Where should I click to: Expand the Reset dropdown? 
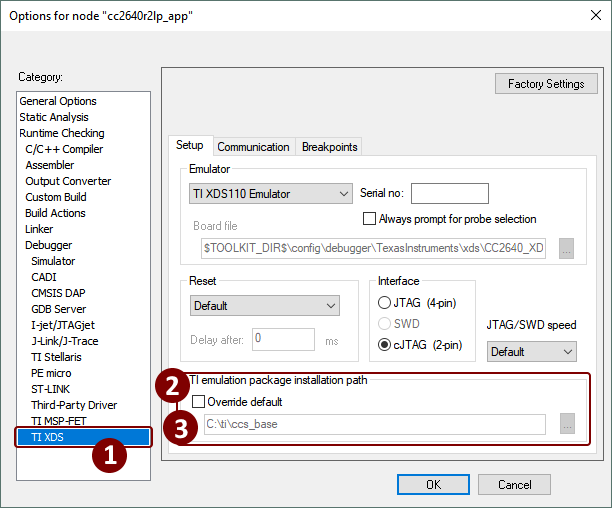pyautogui.click(x=265, y=305)
